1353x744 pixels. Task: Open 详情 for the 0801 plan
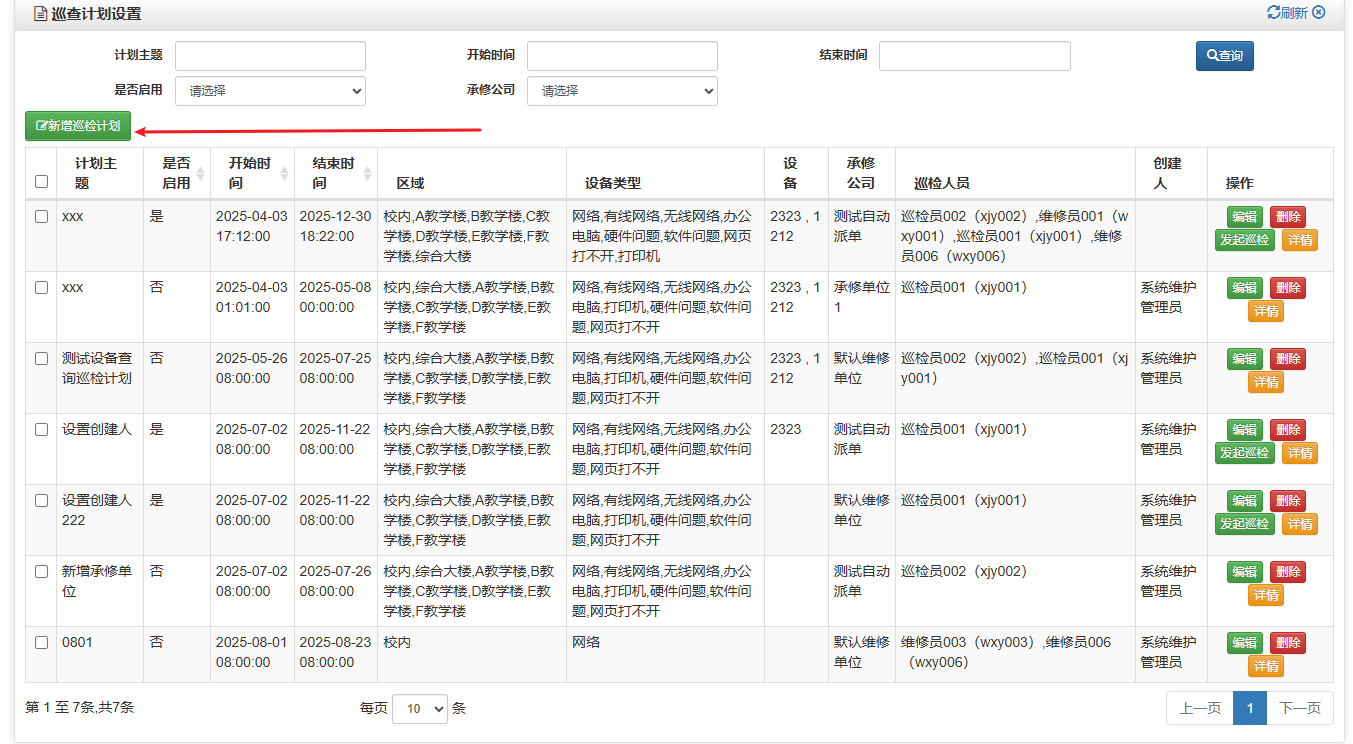(x=1266, y=666)
